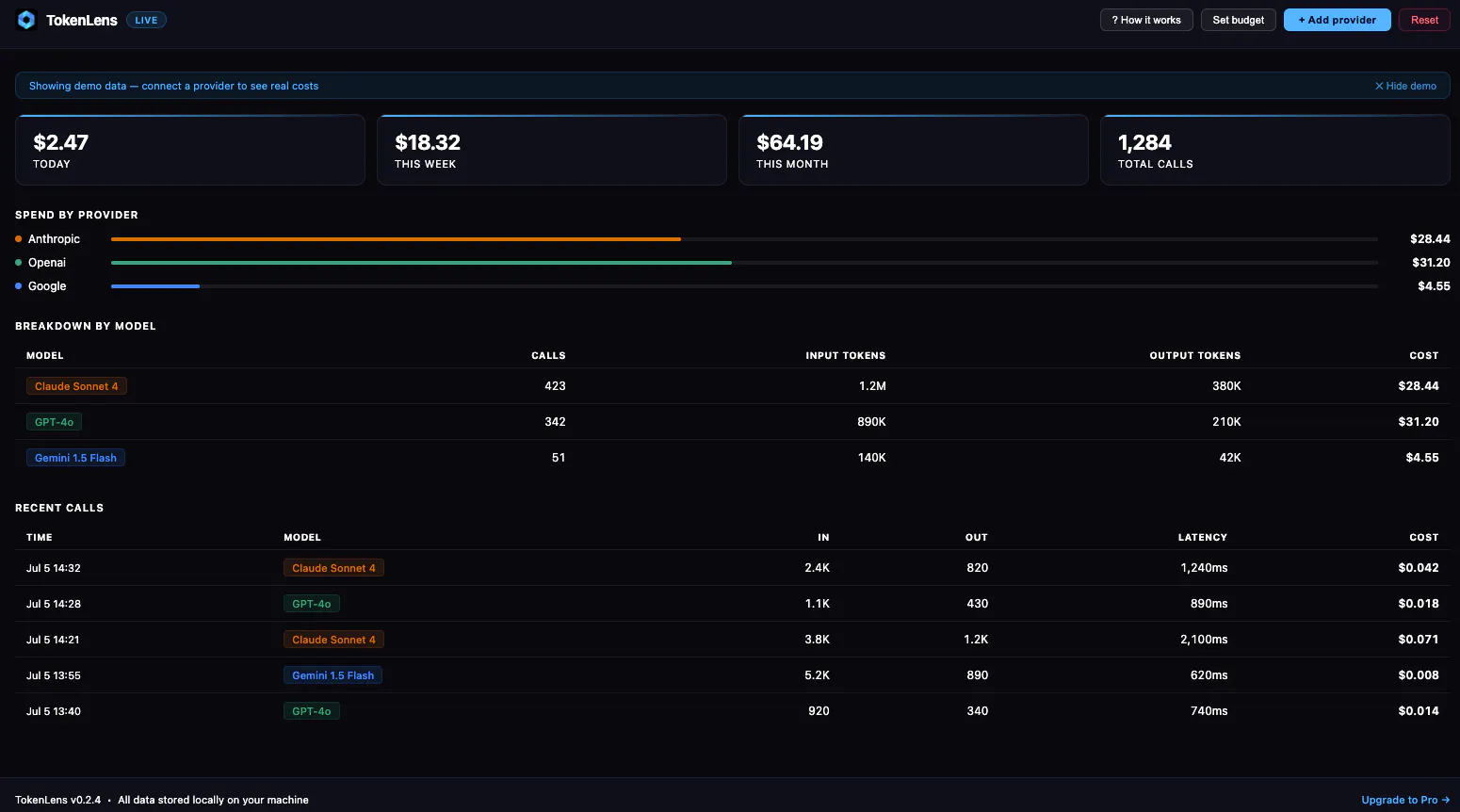Click the $0.071 call cost
Viewport: 1460px width, 812px height.
1419,640
